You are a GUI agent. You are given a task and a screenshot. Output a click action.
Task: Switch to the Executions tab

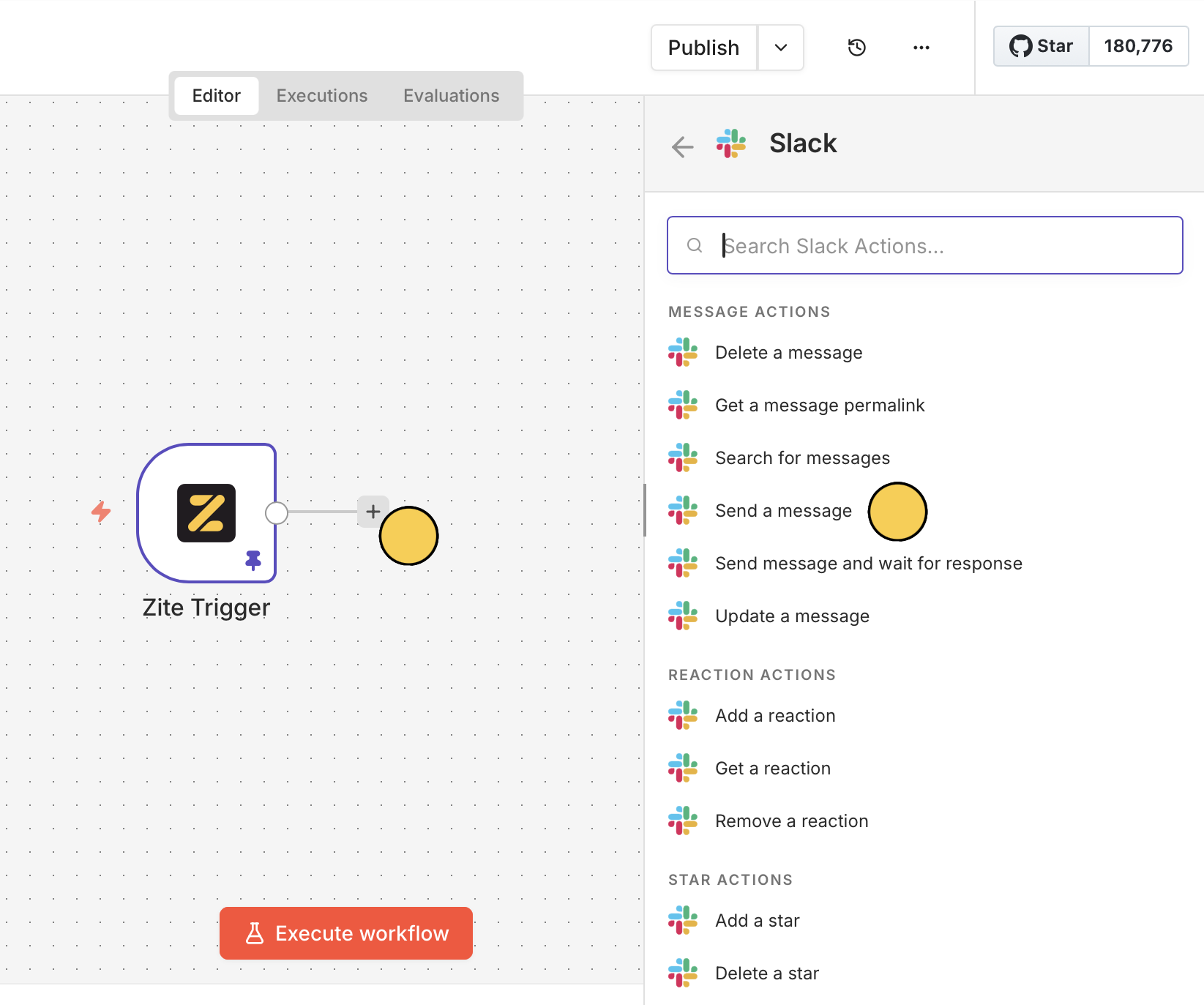[322, 96]
